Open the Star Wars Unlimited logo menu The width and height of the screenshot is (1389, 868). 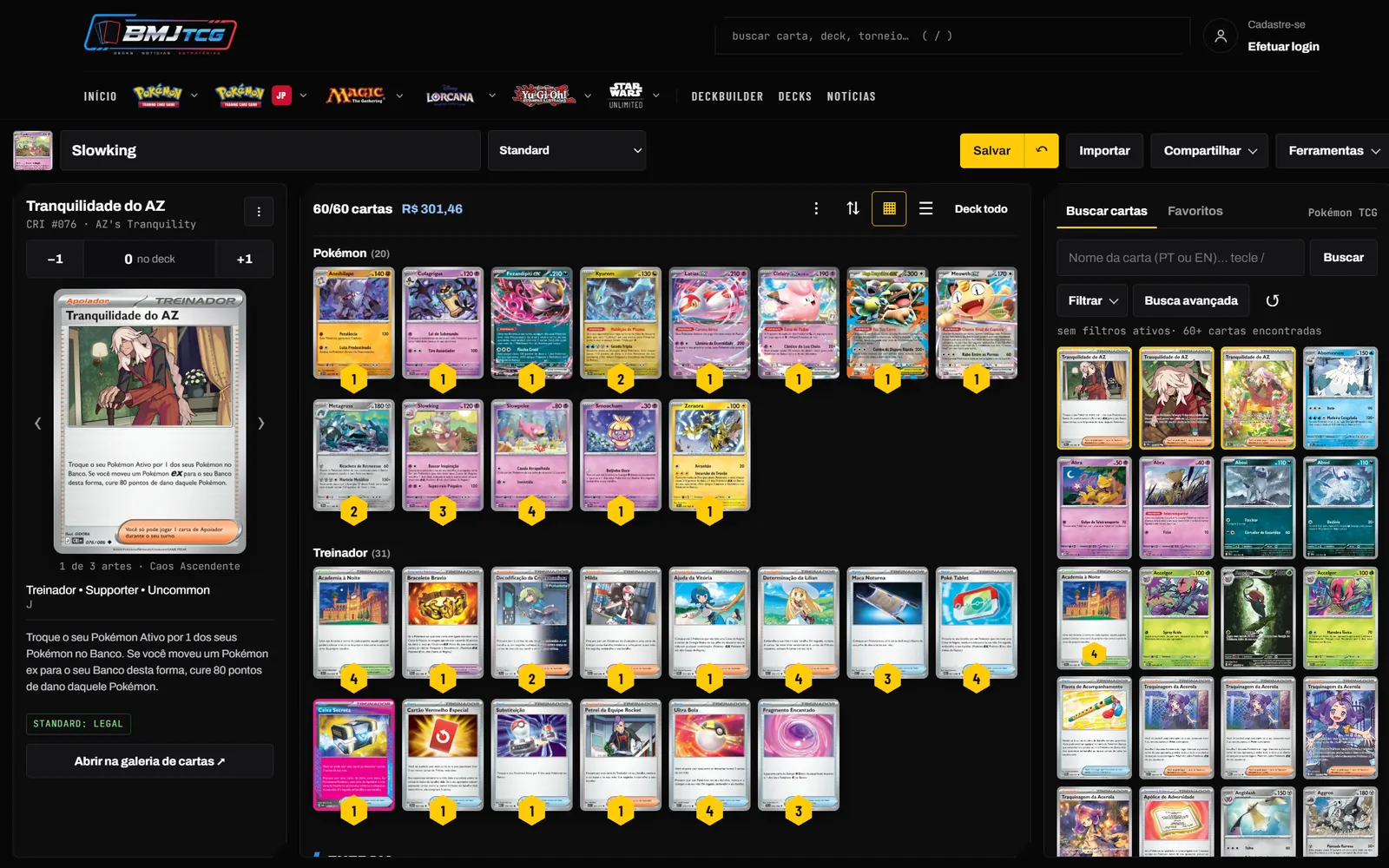(x=626, y=95)
